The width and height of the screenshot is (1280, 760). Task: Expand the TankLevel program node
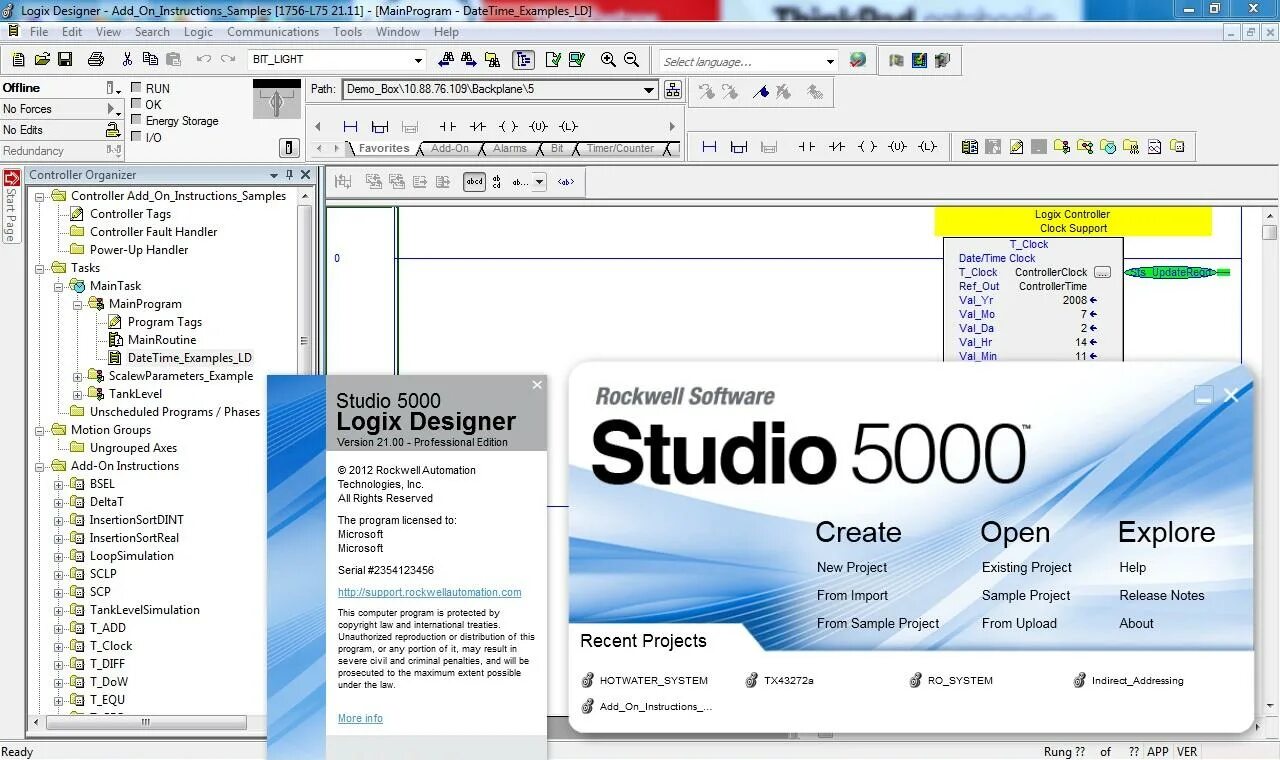click(x=78, y=394)
